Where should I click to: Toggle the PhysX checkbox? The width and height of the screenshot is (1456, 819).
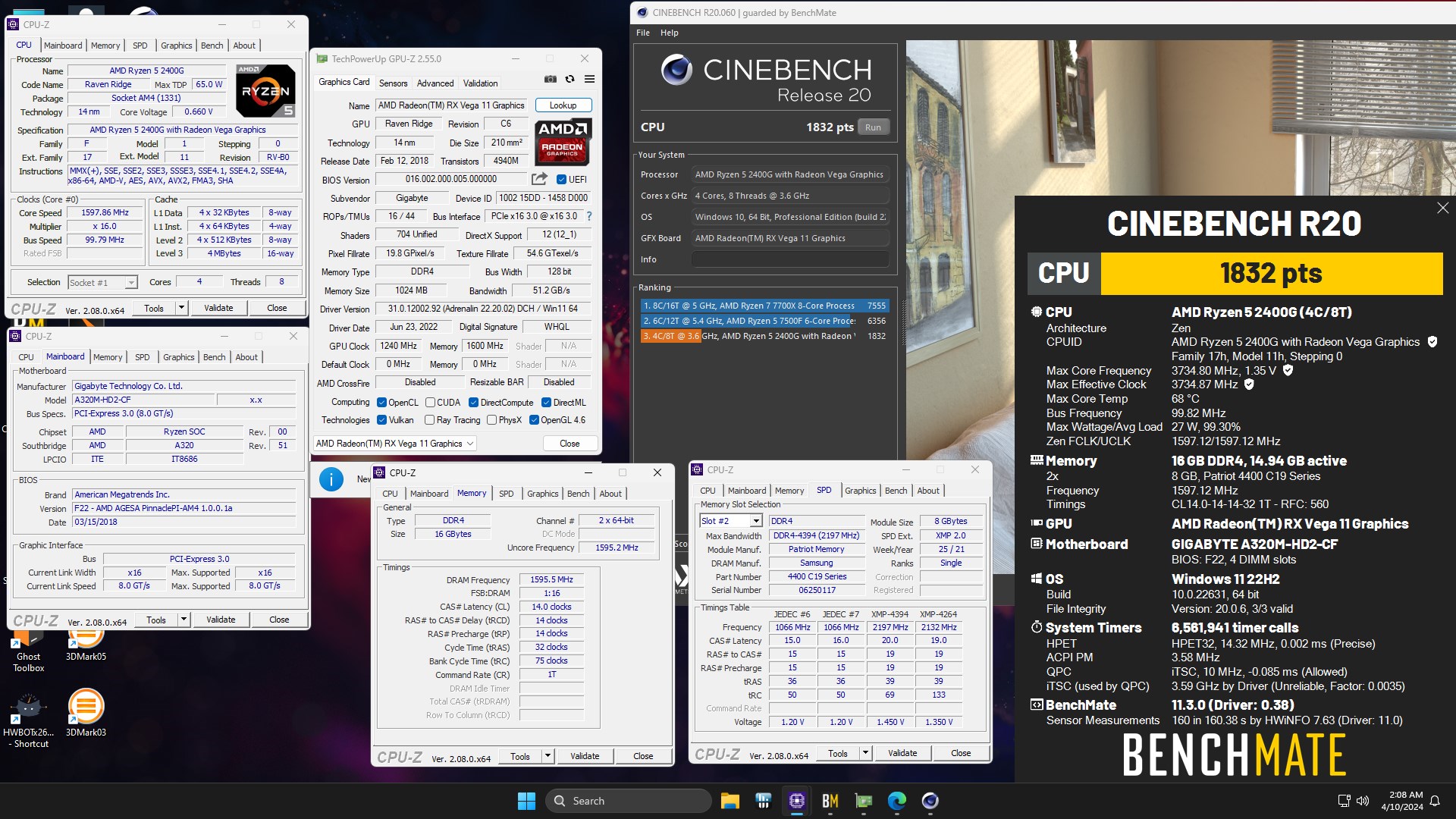[x=491, y=420]
